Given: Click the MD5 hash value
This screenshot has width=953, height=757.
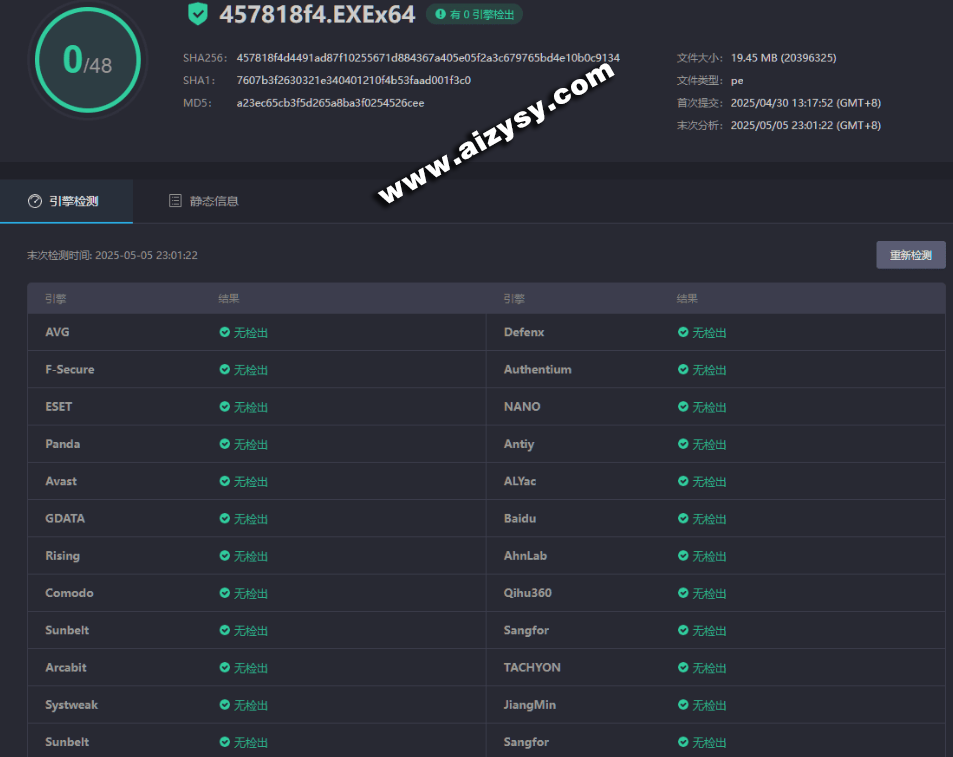Looking at the screenshot, I should click(x=330, y=103).
